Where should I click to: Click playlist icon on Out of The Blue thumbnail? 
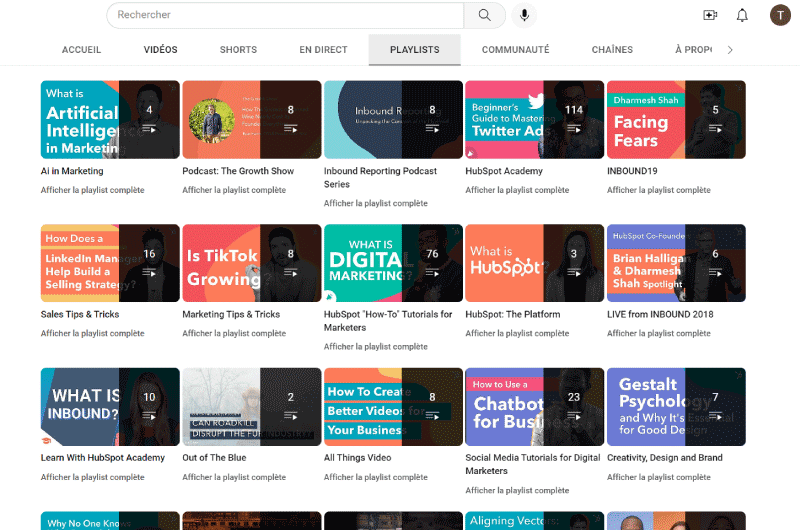290,416
